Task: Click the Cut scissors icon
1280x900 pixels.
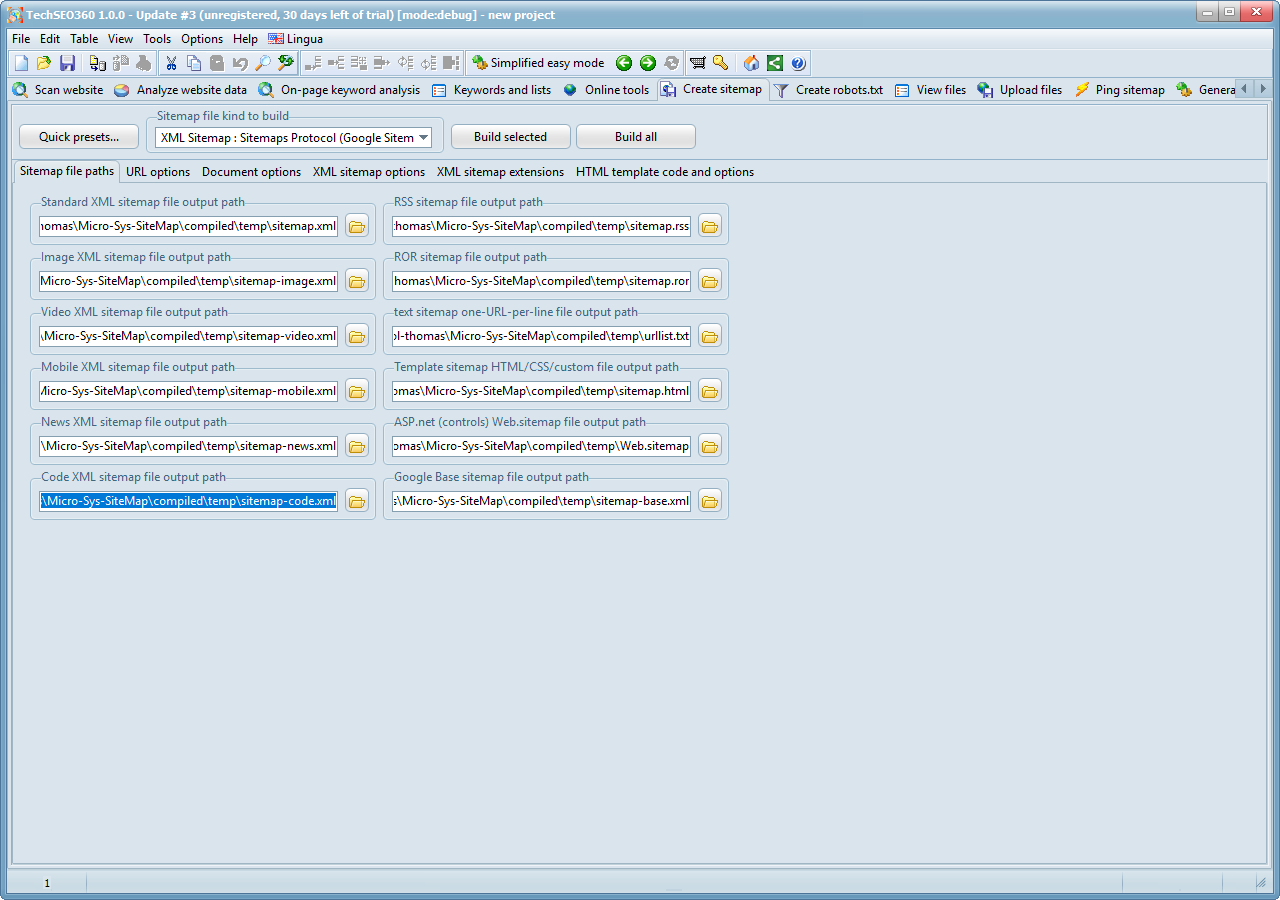Action: coord(171,63)
